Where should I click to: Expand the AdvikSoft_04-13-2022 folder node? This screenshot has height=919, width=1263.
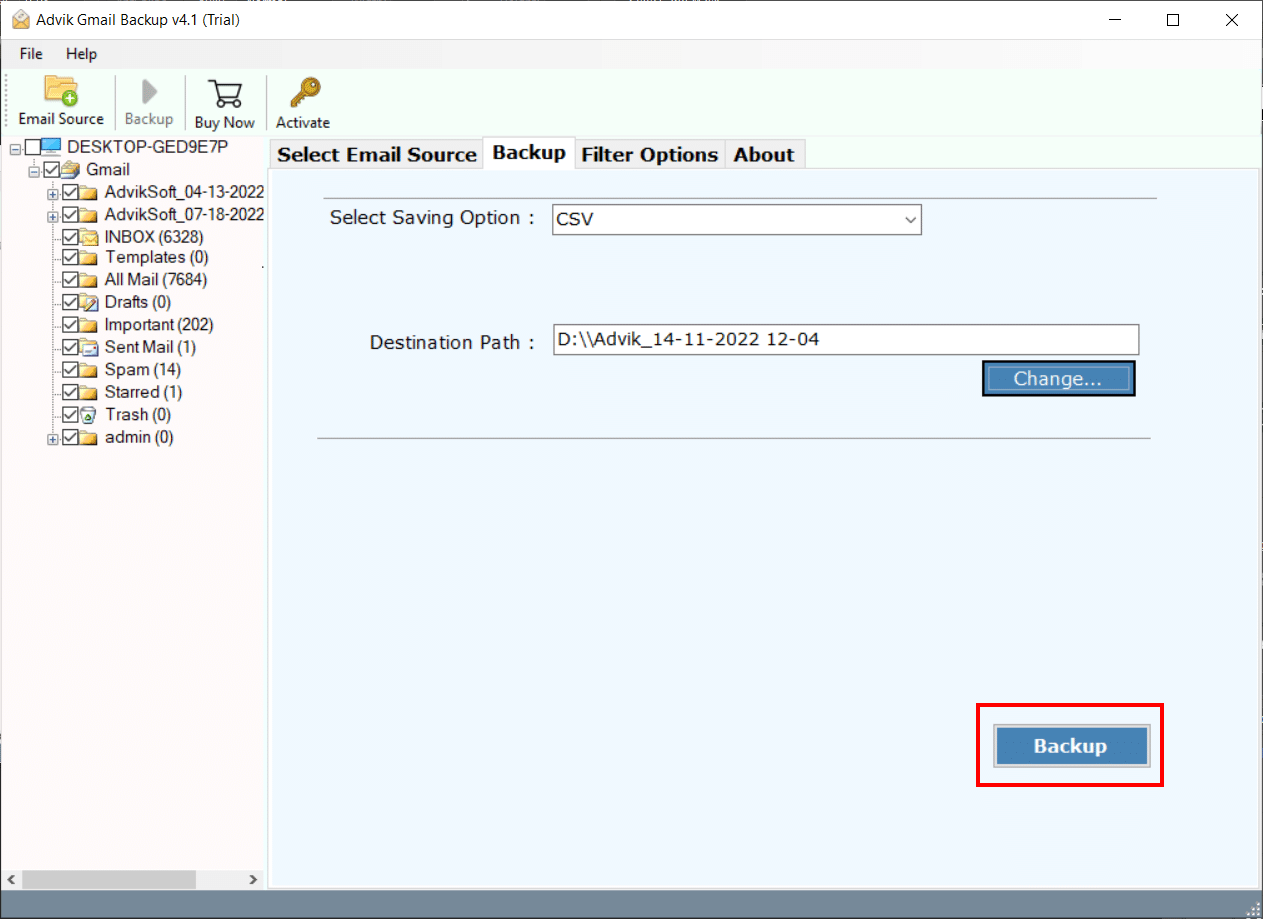(53, 193)
